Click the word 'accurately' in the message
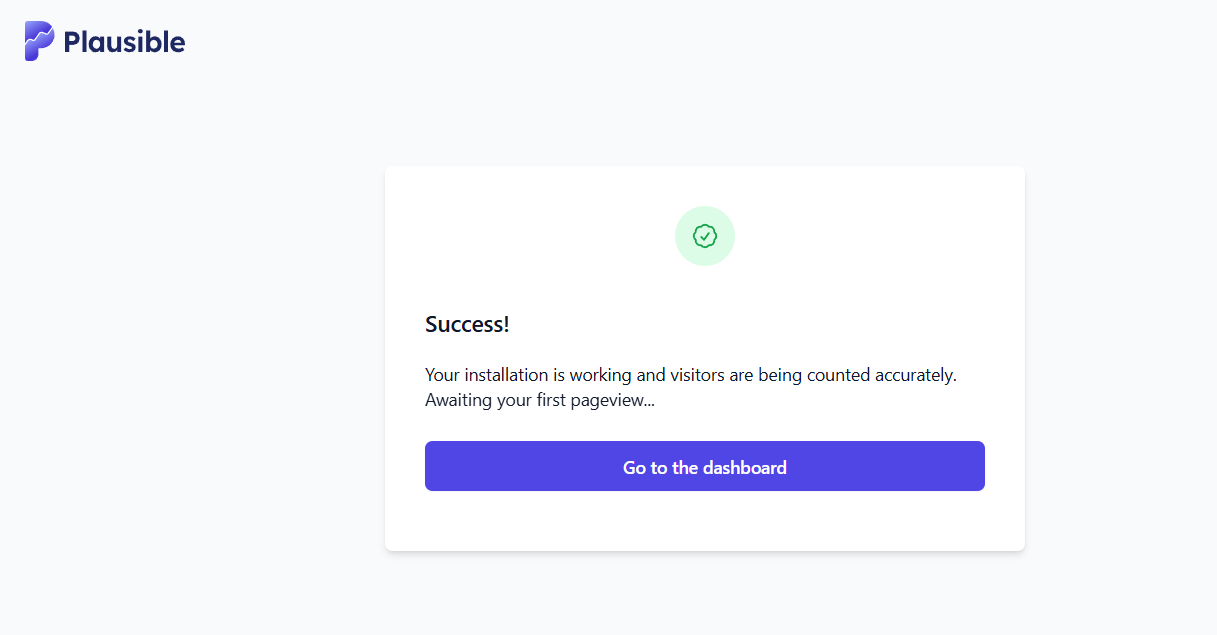 point(914,375)
